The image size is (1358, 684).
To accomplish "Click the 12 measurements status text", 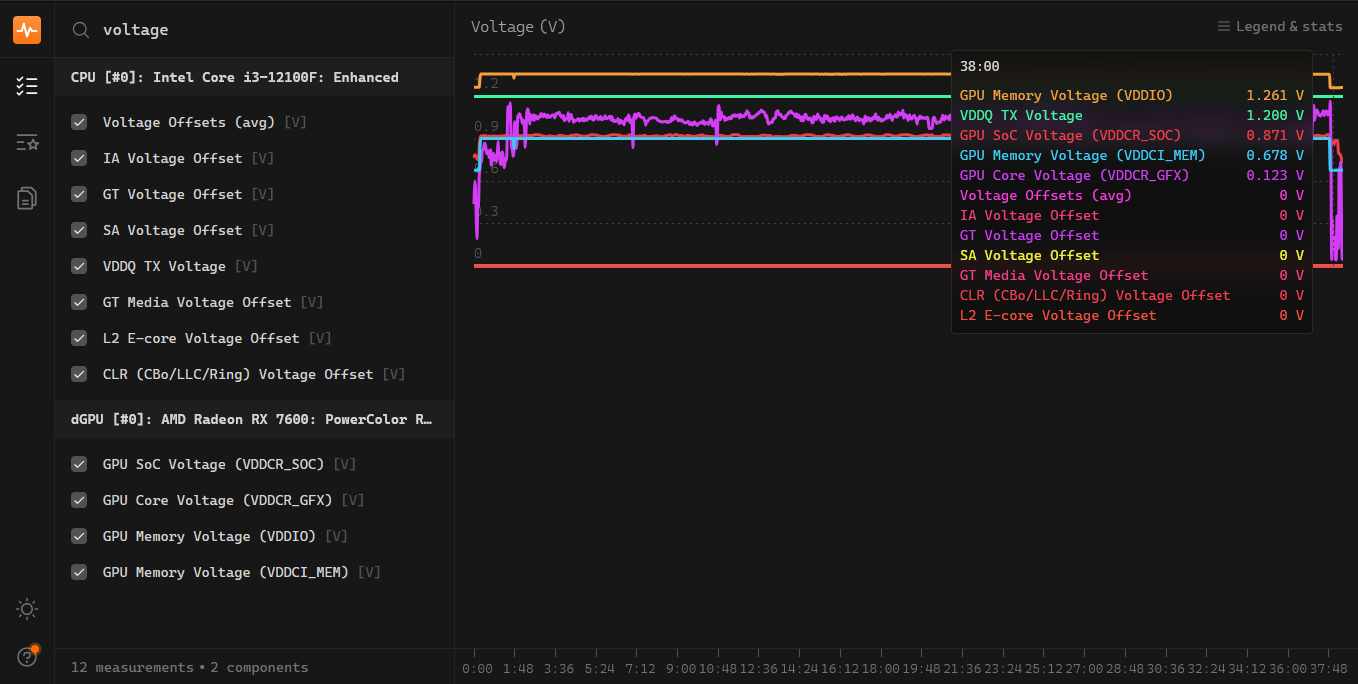I will click(132, 667).
